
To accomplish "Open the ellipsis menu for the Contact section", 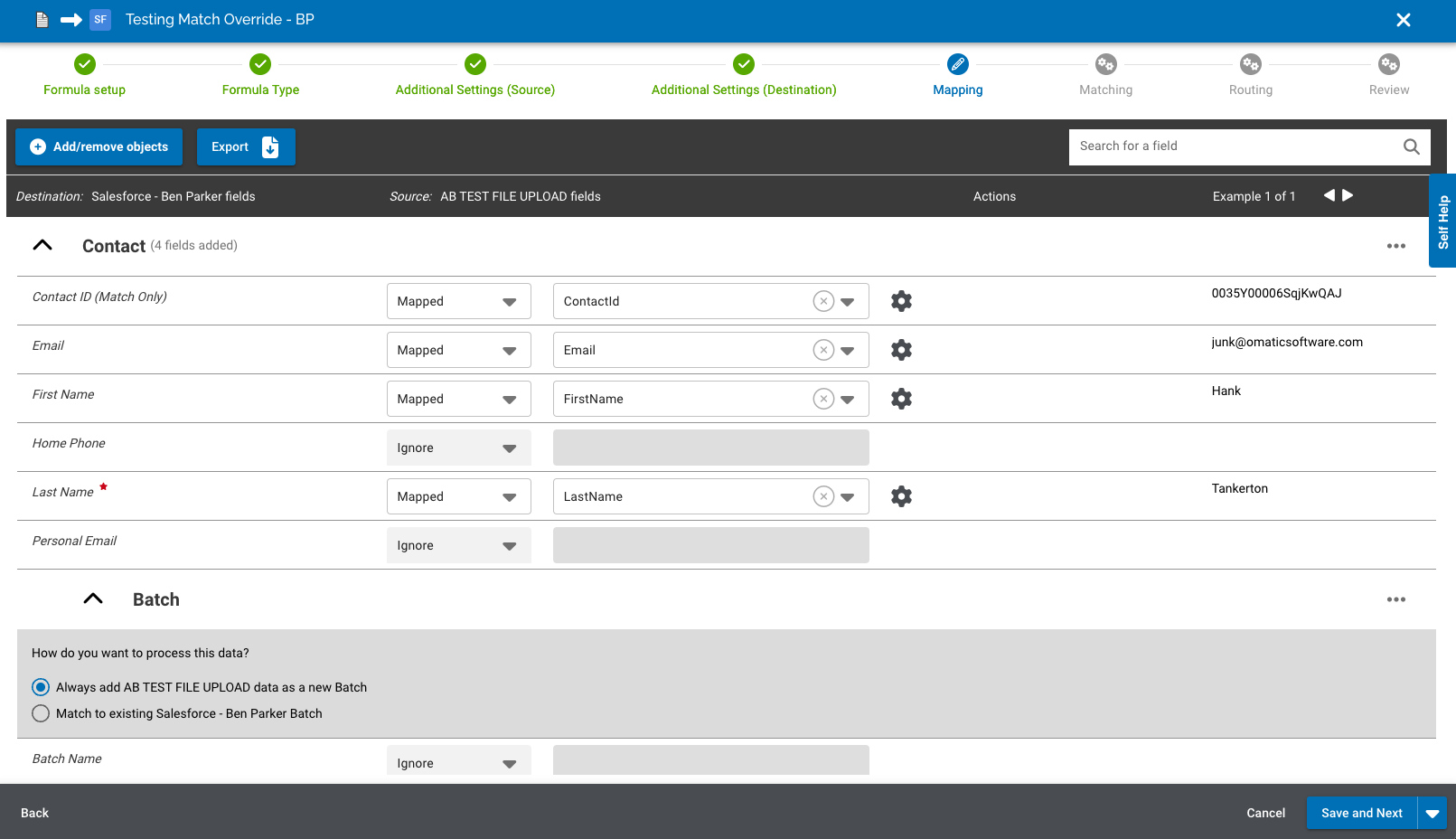I will [x=1395, y=245].
